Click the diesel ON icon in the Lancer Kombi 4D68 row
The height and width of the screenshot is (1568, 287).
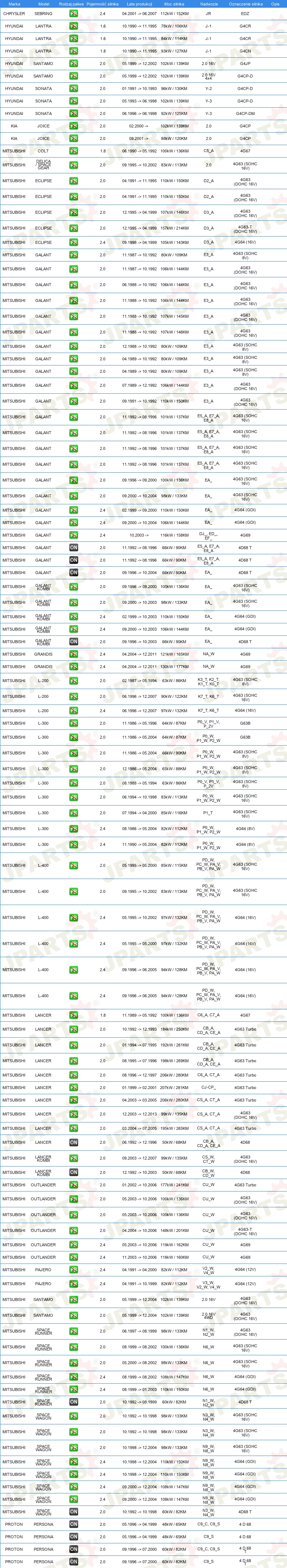tap(73, 1172)
